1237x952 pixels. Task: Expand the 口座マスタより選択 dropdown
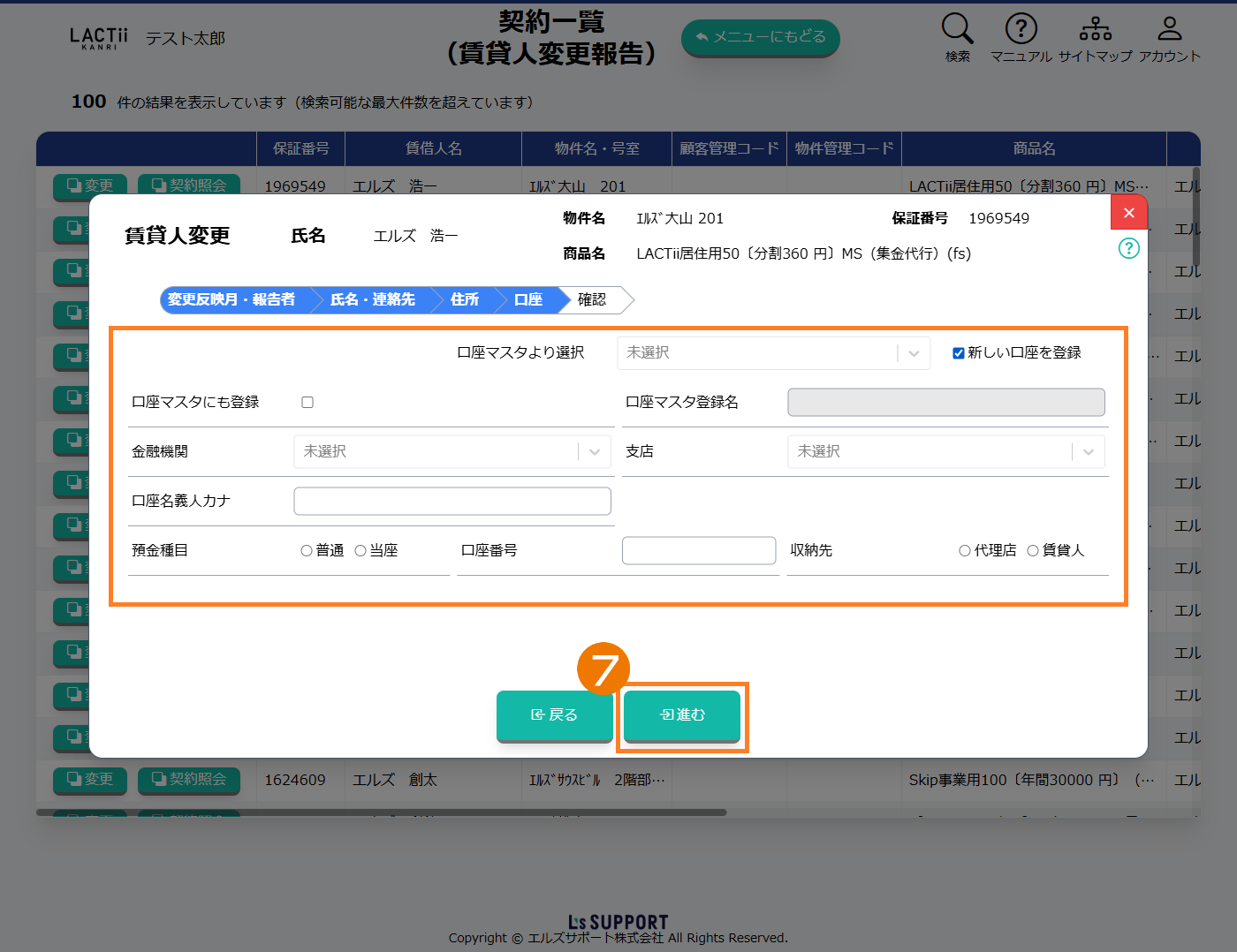(773, 353)
